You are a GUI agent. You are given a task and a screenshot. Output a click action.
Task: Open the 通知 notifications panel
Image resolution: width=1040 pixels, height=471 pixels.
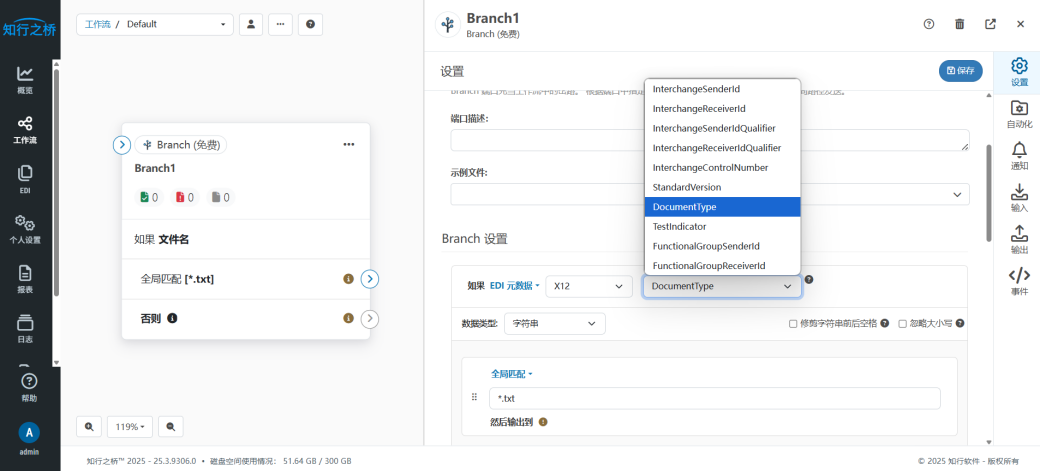coord(1019,155)
